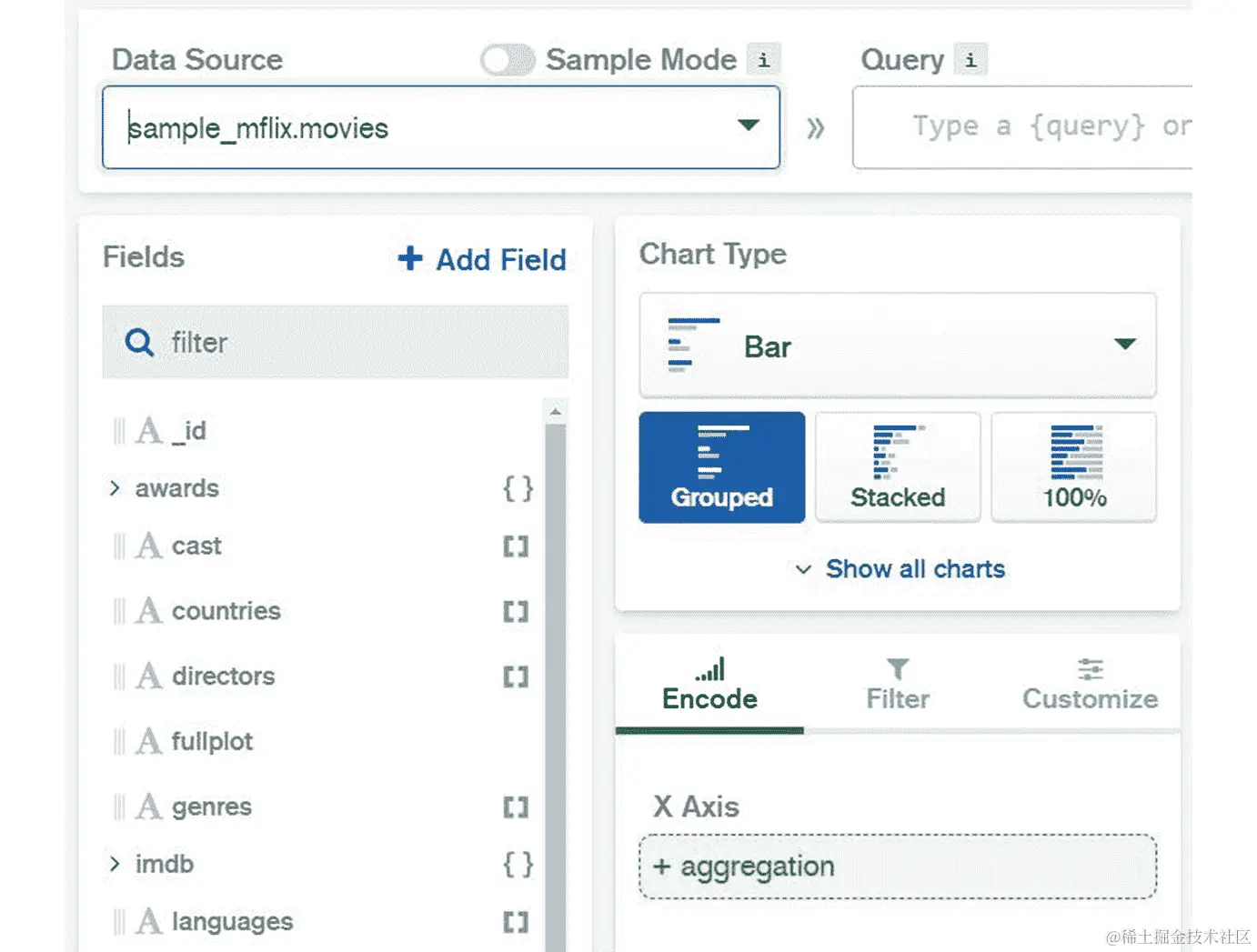Click the Query info icon

pos(970,60)
